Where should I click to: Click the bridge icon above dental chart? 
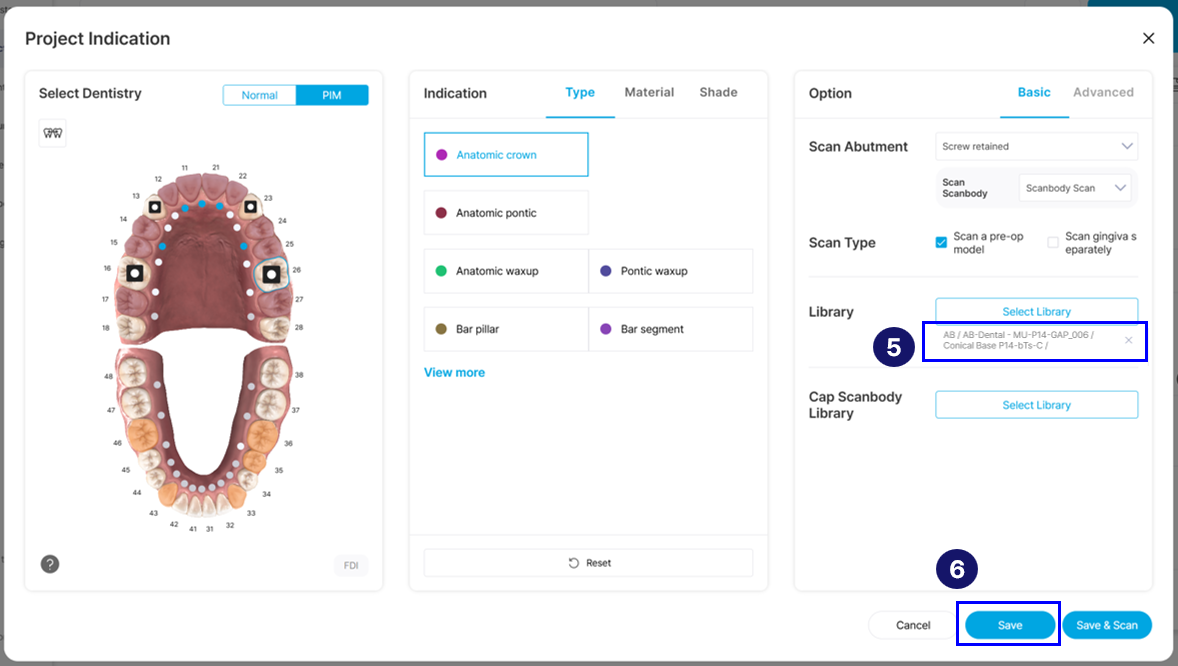tap(53, 133)
